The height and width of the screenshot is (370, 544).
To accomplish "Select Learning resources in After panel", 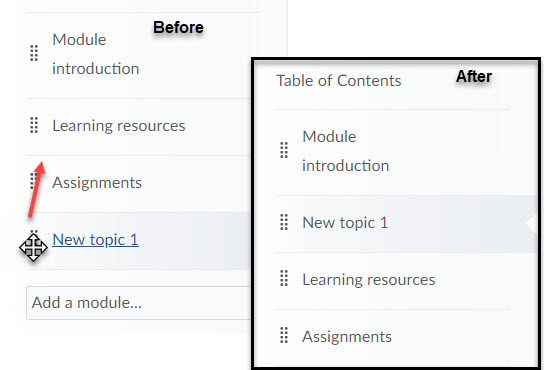I will coord(368,279).
